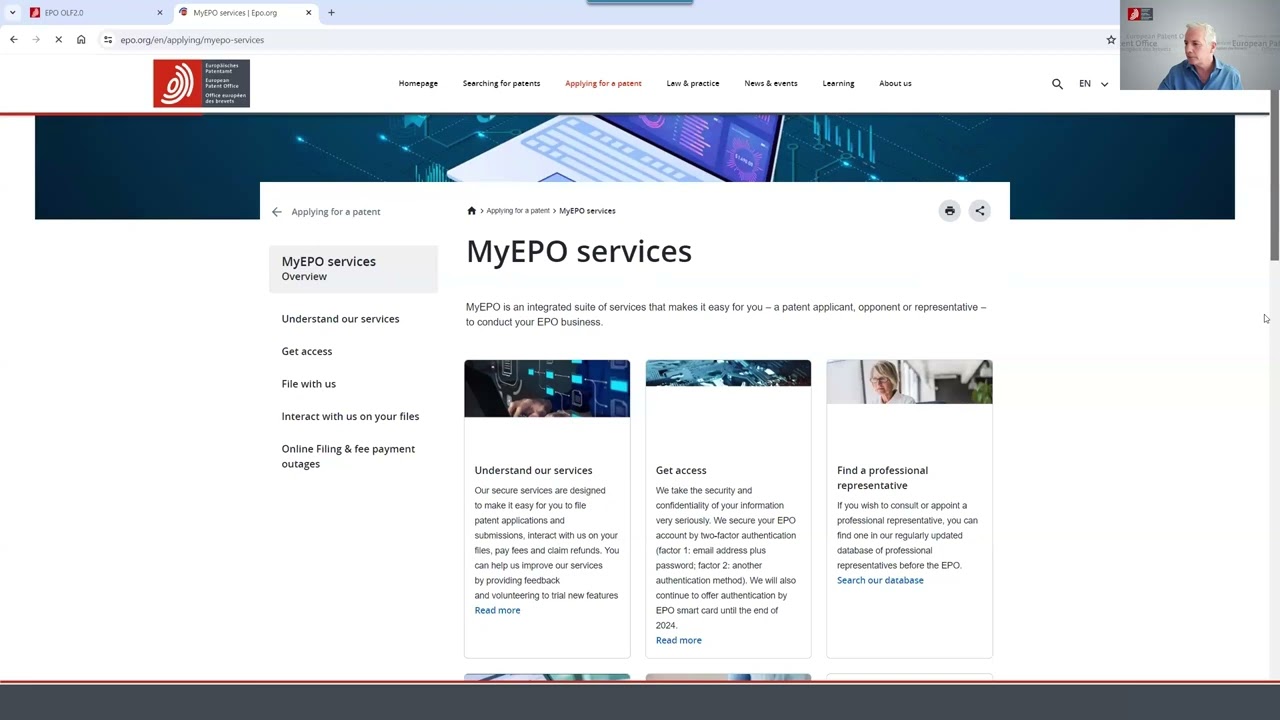Image resolution: width=1280 pixels, height=720 pixels.
Task: Open the EPO logo home link
Action: tap(201, 83)
